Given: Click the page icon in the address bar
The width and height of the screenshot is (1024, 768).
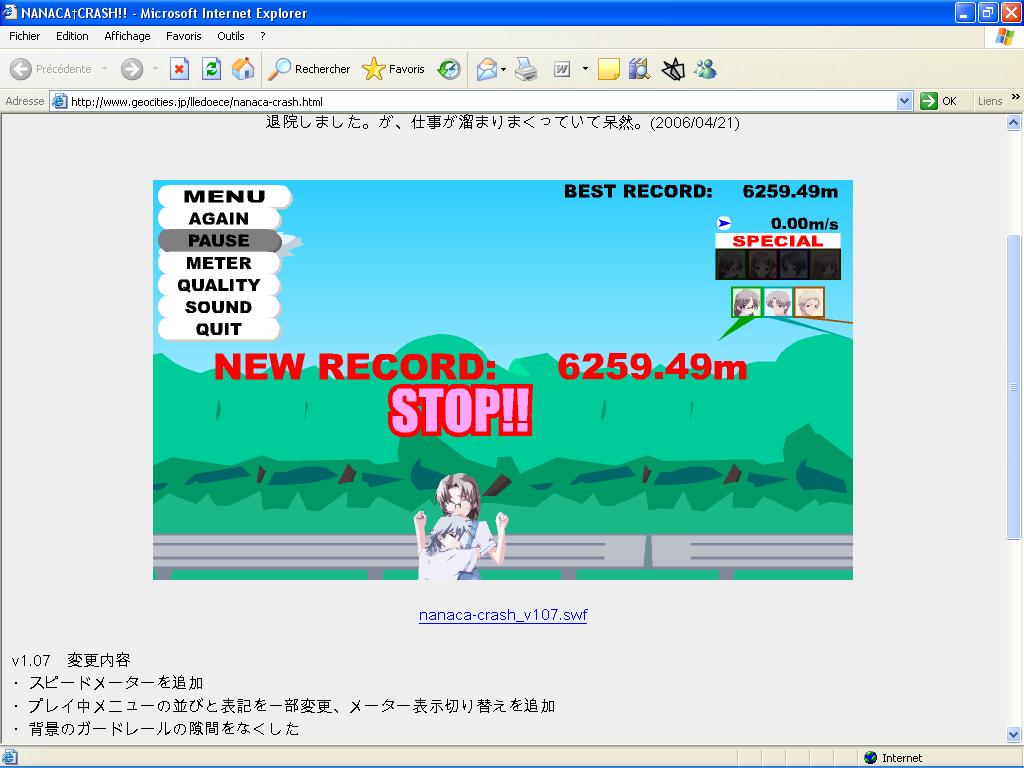Looking at the screenshot, I should coord(59,101).
